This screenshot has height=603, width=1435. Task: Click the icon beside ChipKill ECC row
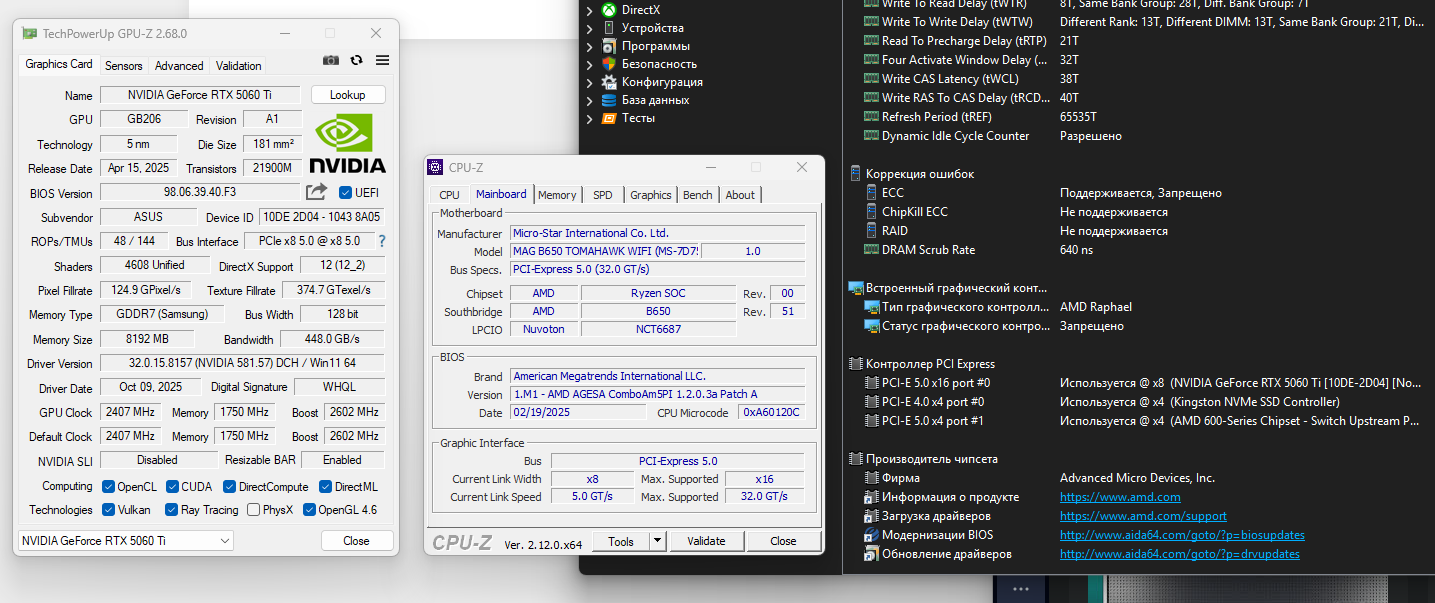click(x=871, y=212)
